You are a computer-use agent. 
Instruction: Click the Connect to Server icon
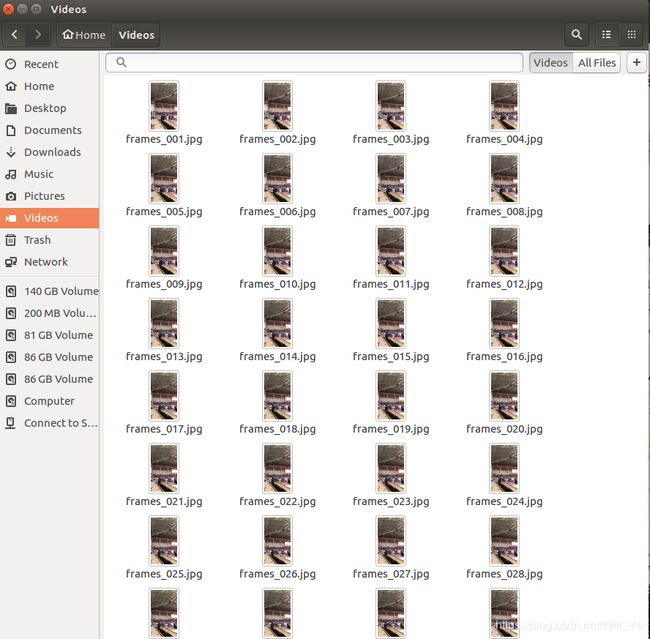[11, 423]
